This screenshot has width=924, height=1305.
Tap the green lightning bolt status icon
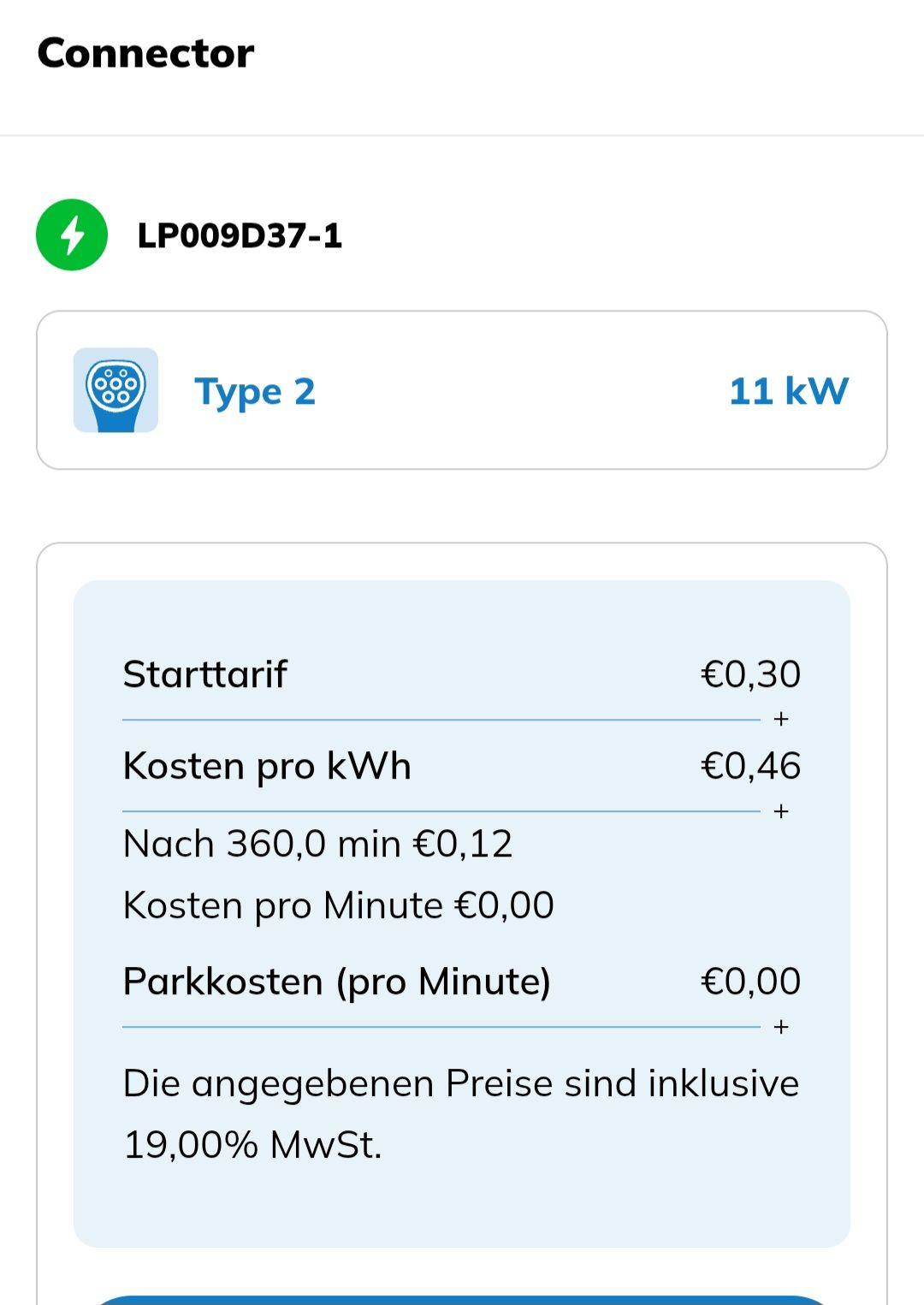click(x=72, y=235)
